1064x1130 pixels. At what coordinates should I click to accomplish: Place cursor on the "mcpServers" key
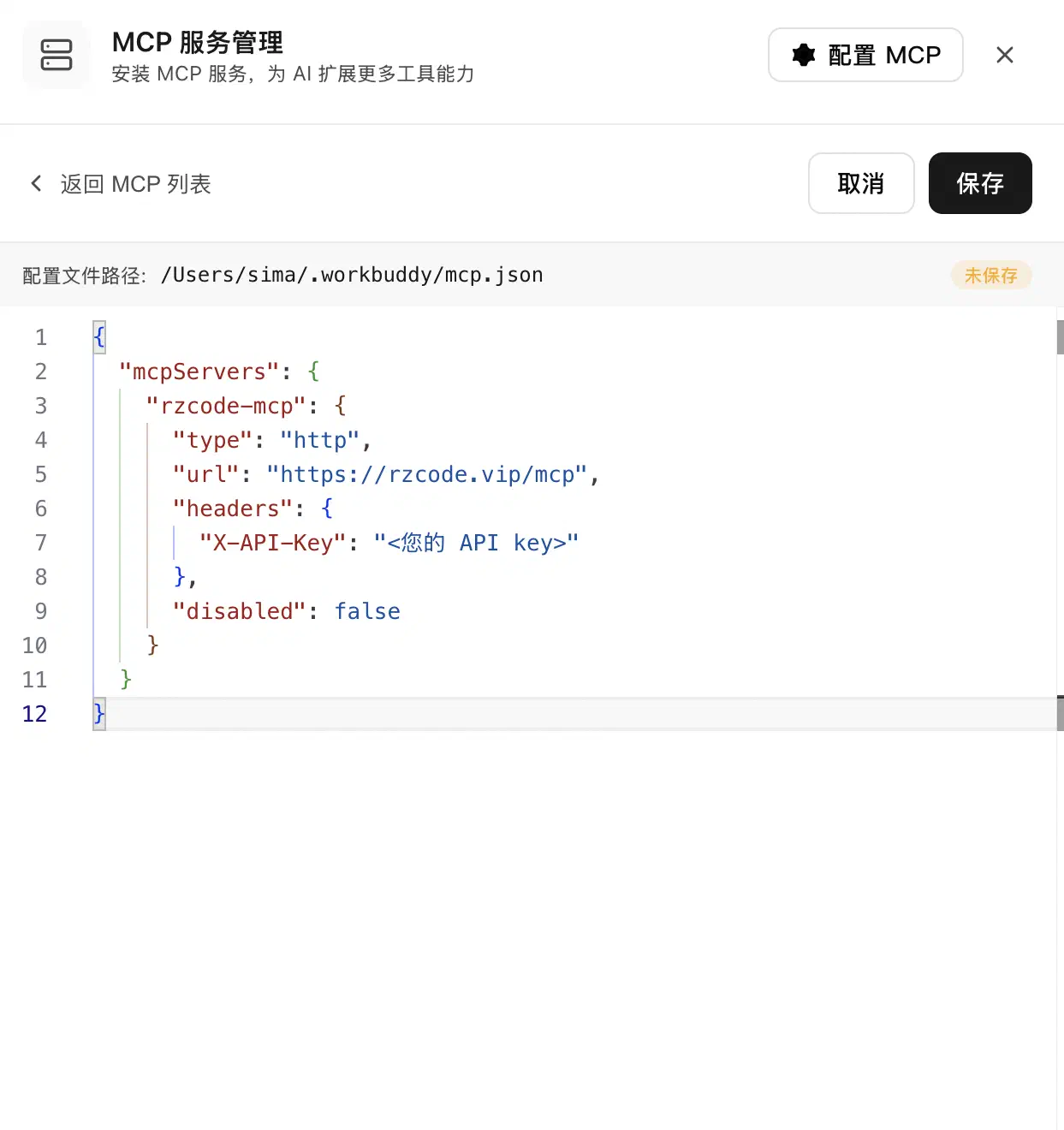tap(199, 372)
